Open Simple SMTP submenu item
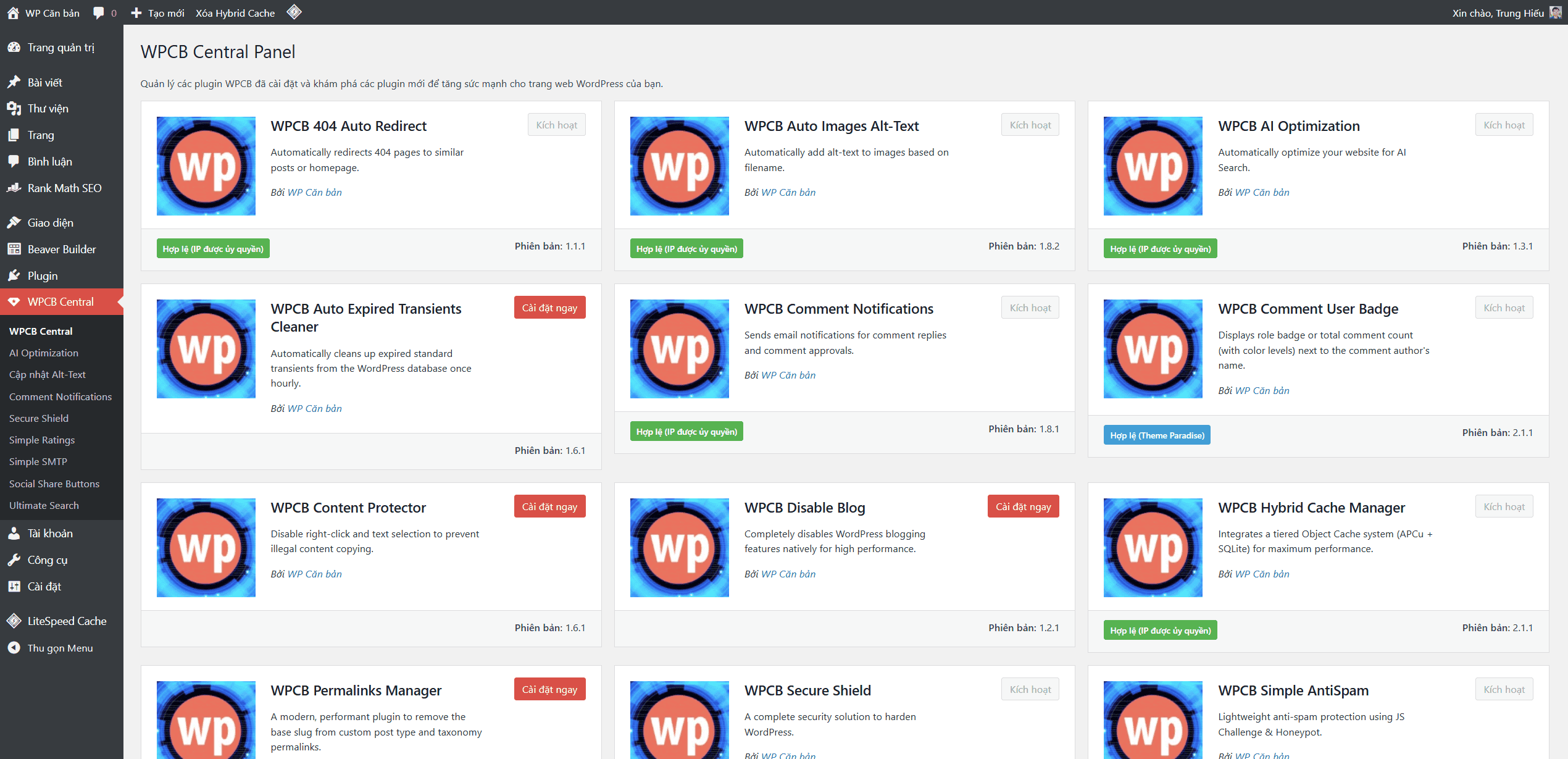The width and height of the screenshot is (1568, 759). click(x=38, y=461)
